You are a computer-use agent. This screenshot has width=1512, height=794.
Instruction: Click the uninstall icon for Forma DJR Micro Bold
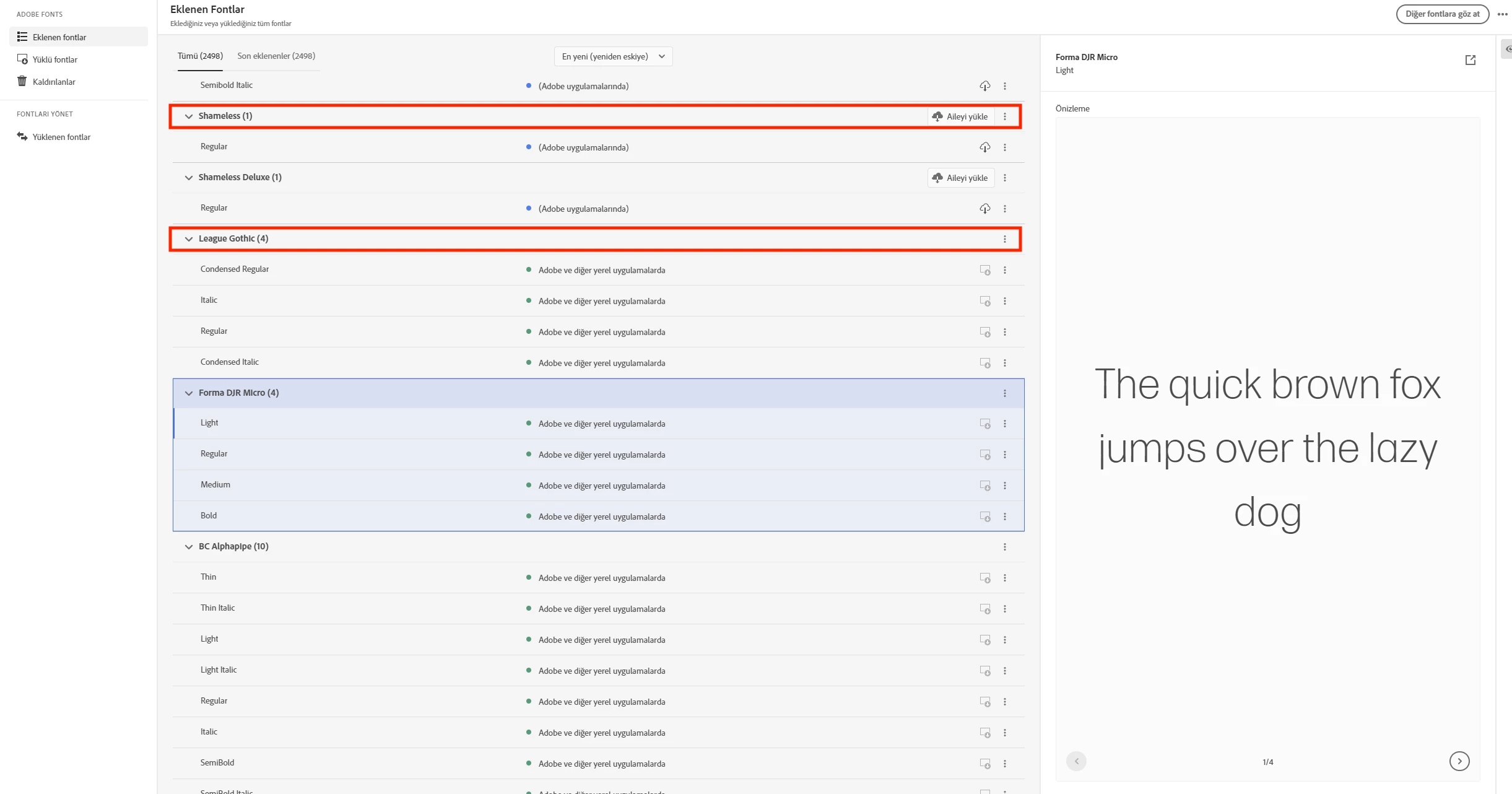click(x=984, y=517)
